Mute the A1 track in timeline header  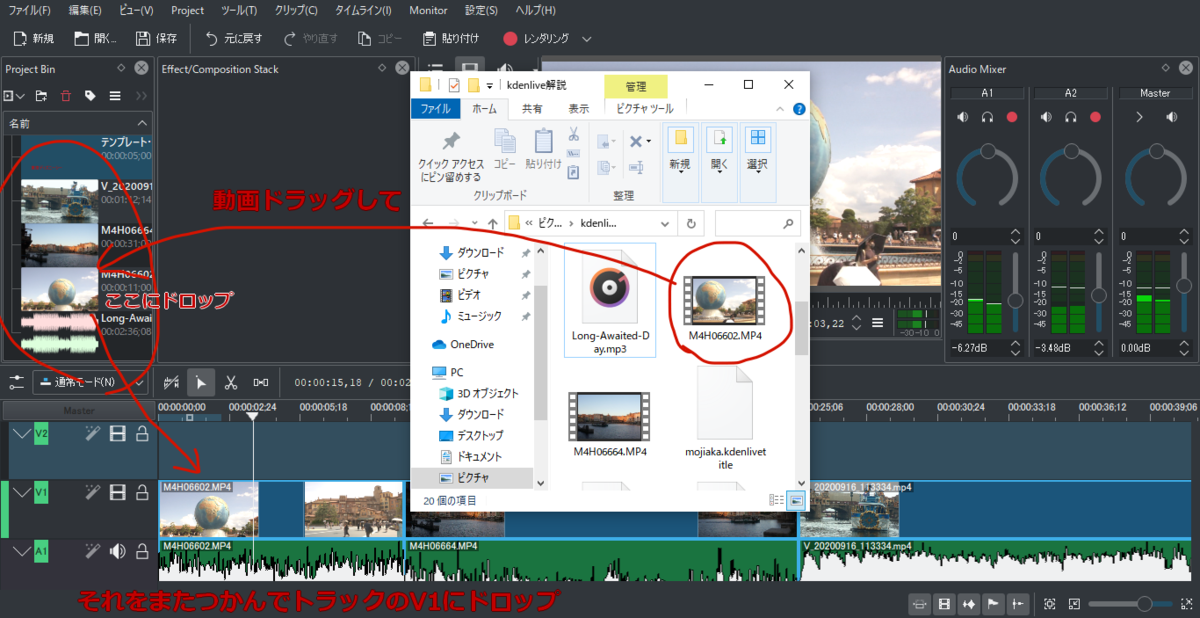[x=117, y=551]
